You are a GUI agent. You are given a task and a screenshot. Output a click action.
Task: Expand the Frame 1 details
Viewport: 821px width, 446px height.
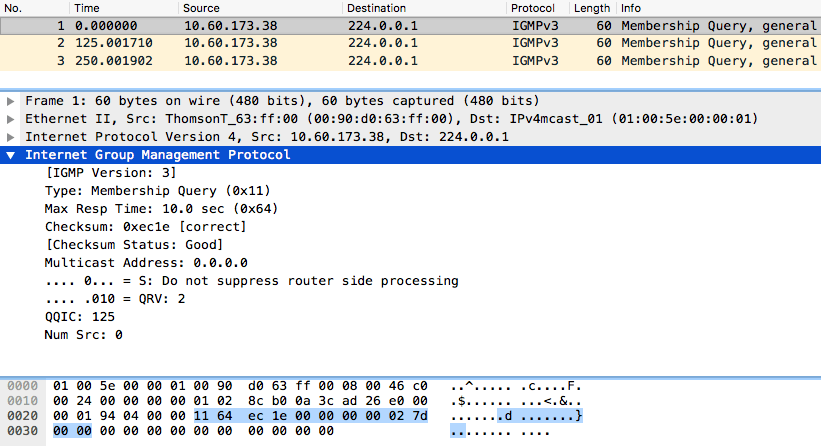pyautogui.click(x=11, y=101)
